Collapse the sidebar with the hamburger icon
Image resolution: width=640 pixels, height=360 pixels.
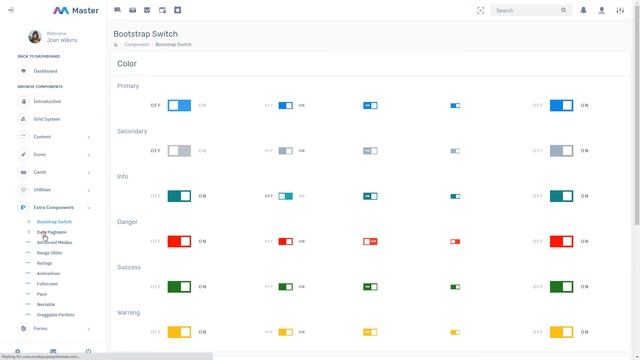[x=11, y=10]
